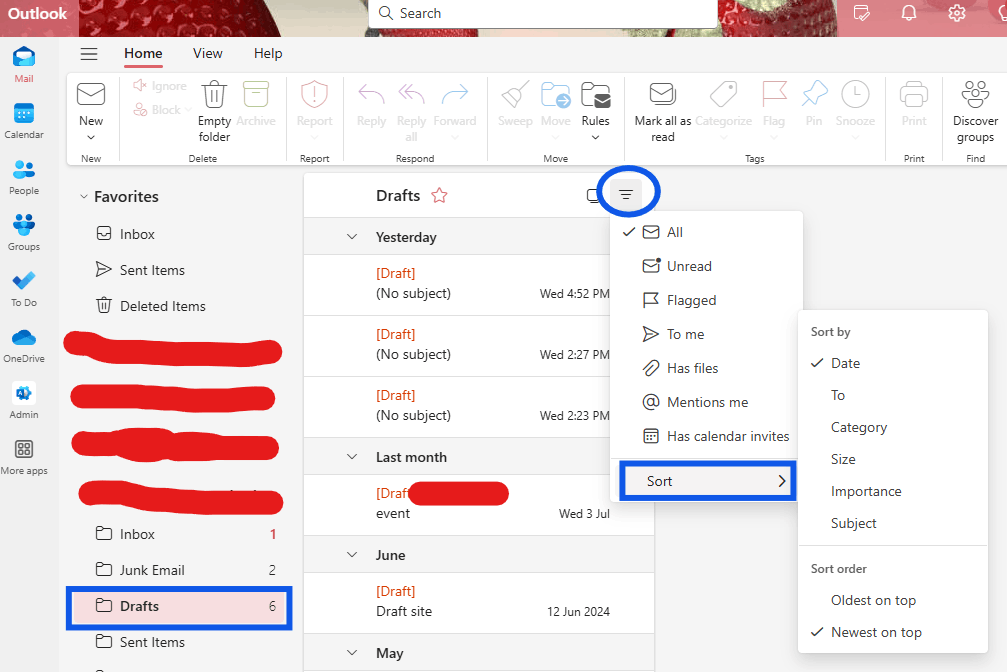The image size is (1007, 672).
Task: Click the New mail envelope icon
Action: pyautogui.click(x=91, y=94)
